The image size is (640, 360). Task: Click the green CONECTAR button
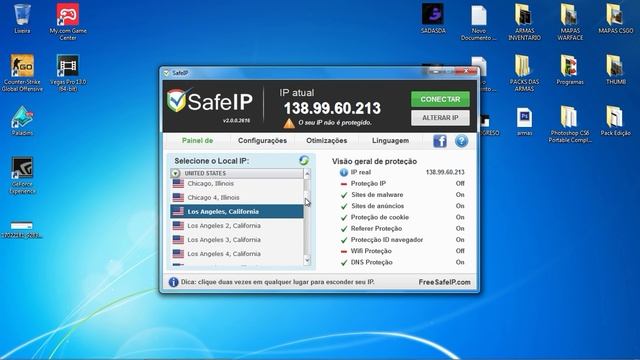pos(440,99)
